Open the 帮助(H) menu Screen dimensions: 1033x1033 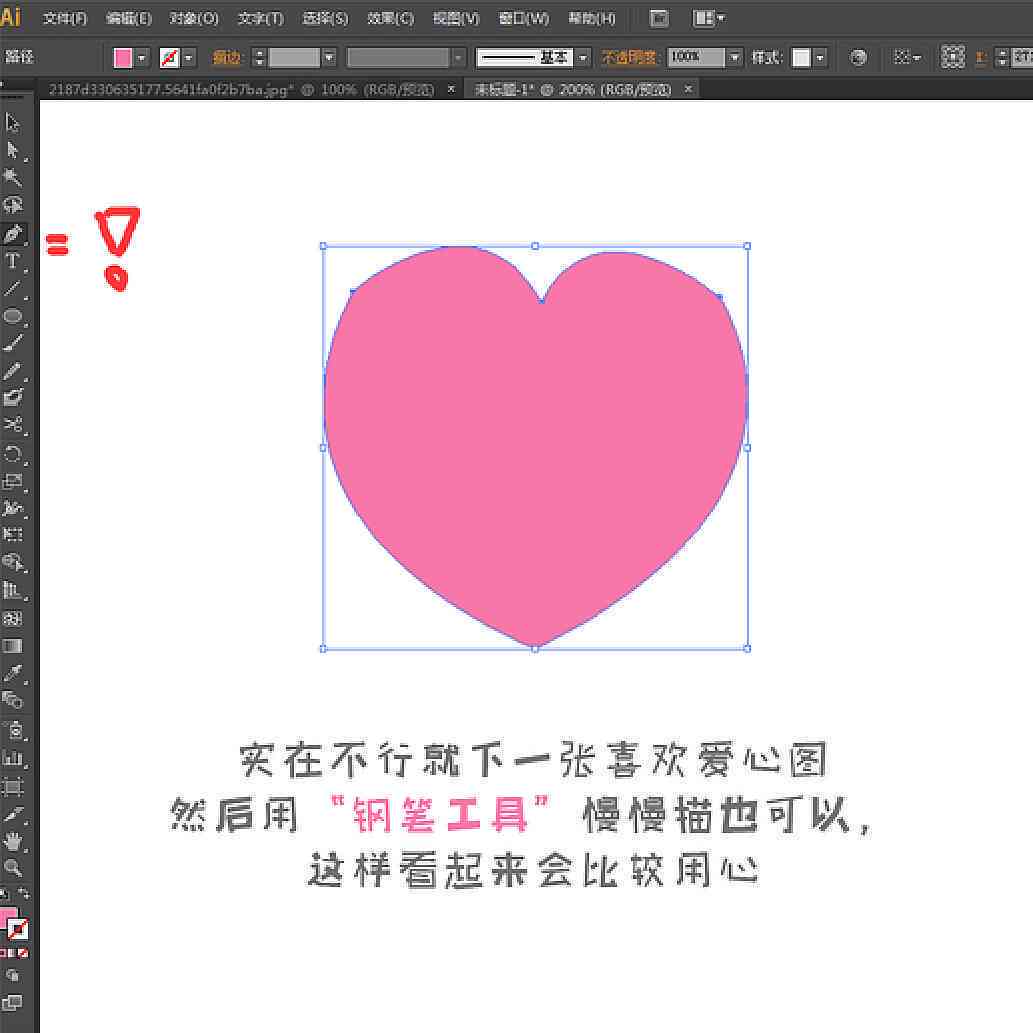point(592,18)
